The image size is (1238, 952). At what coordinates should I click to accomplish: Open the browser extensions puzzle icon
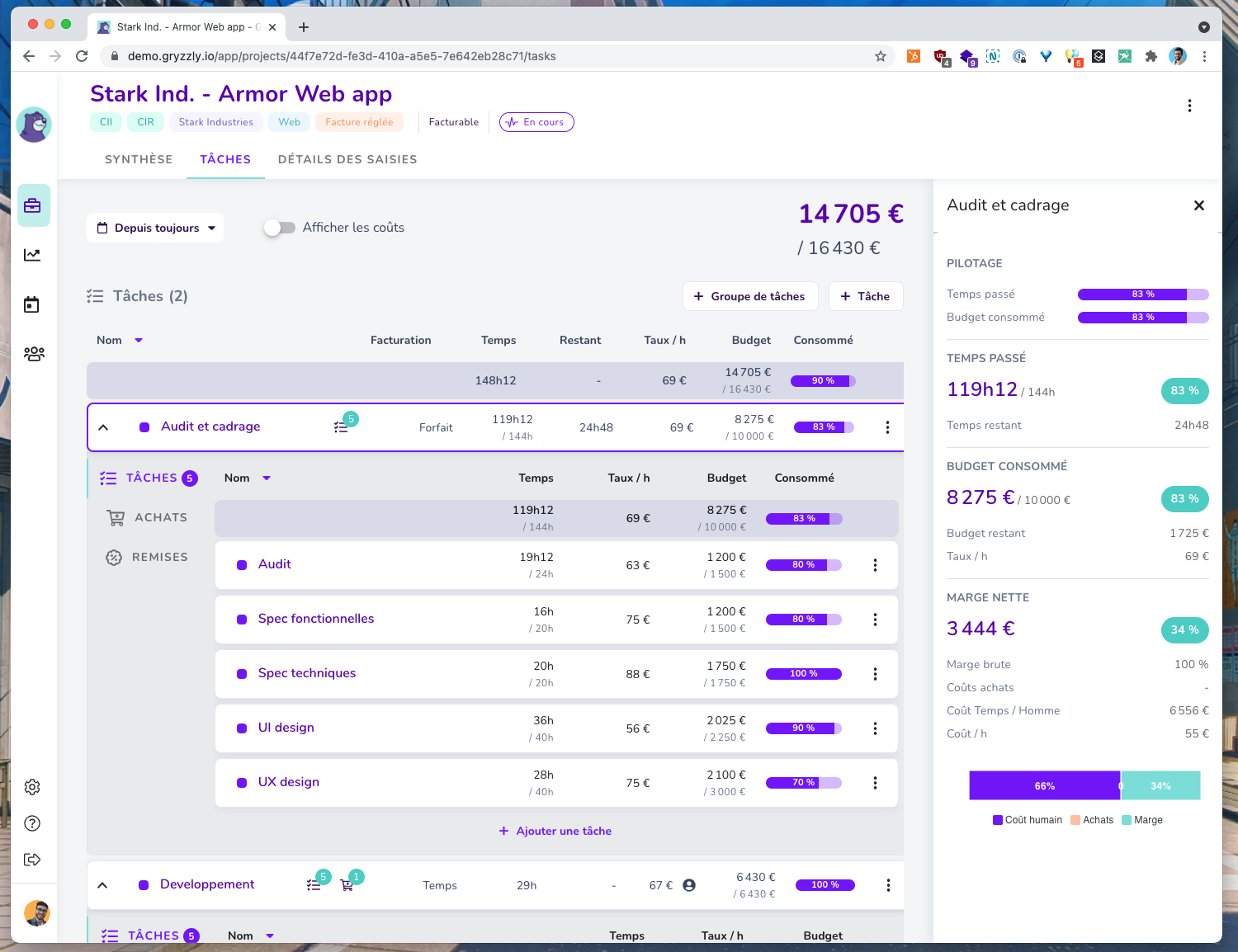(1151, 56)
